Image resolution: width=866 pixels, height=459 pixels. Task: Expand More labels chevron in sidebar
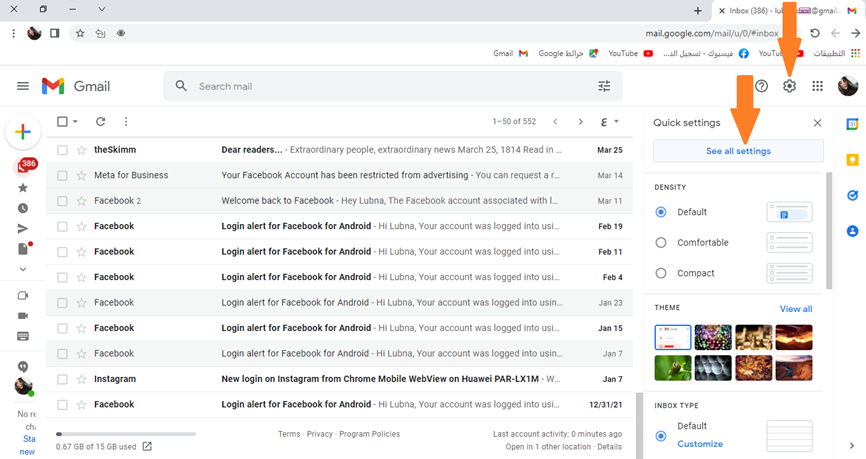(23, 270)
